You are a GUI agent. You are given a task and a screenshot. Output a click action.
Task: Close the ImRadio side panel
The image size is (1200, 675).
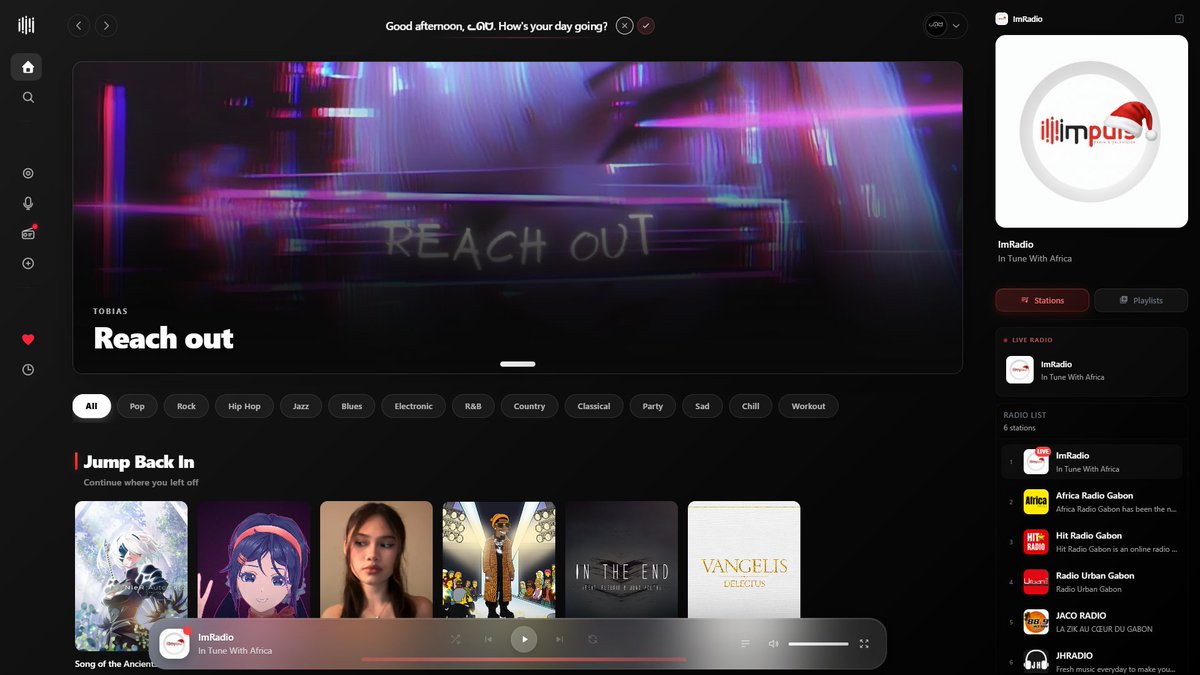point(1179,19)
